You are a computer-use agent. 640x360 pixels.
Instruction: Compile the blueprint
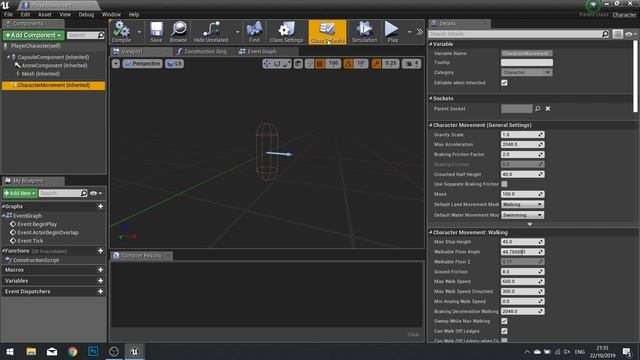(x=121, y=32)
